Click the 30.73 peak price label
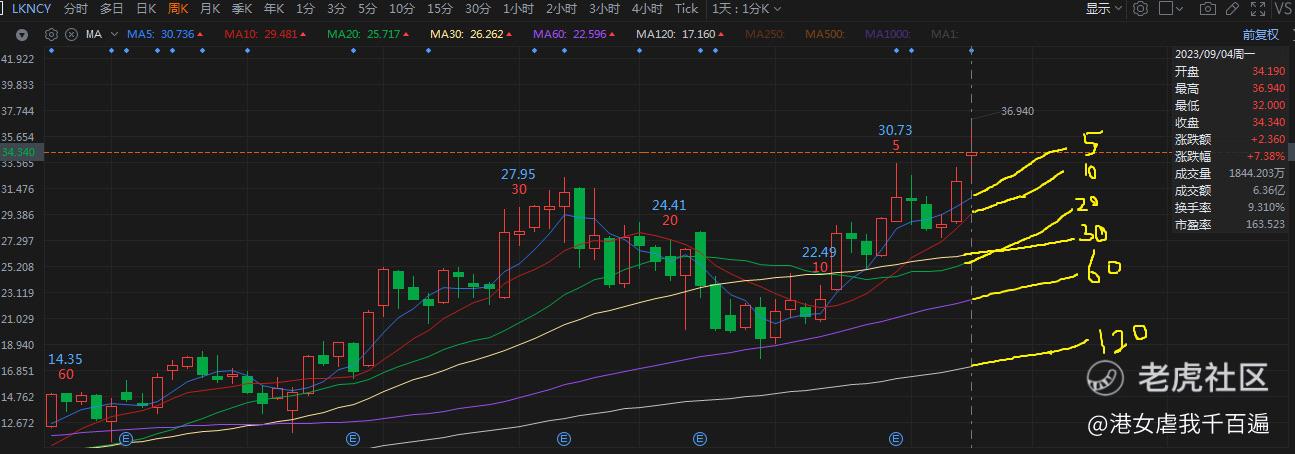The width and height of the screenshot is (1295, 454). pyautogui.click(x=895, y=130)
